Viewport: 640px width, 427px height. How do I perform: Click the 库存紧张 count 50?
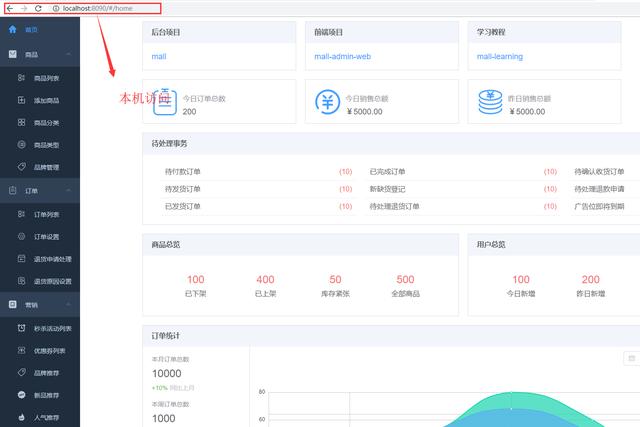point(335,280)
